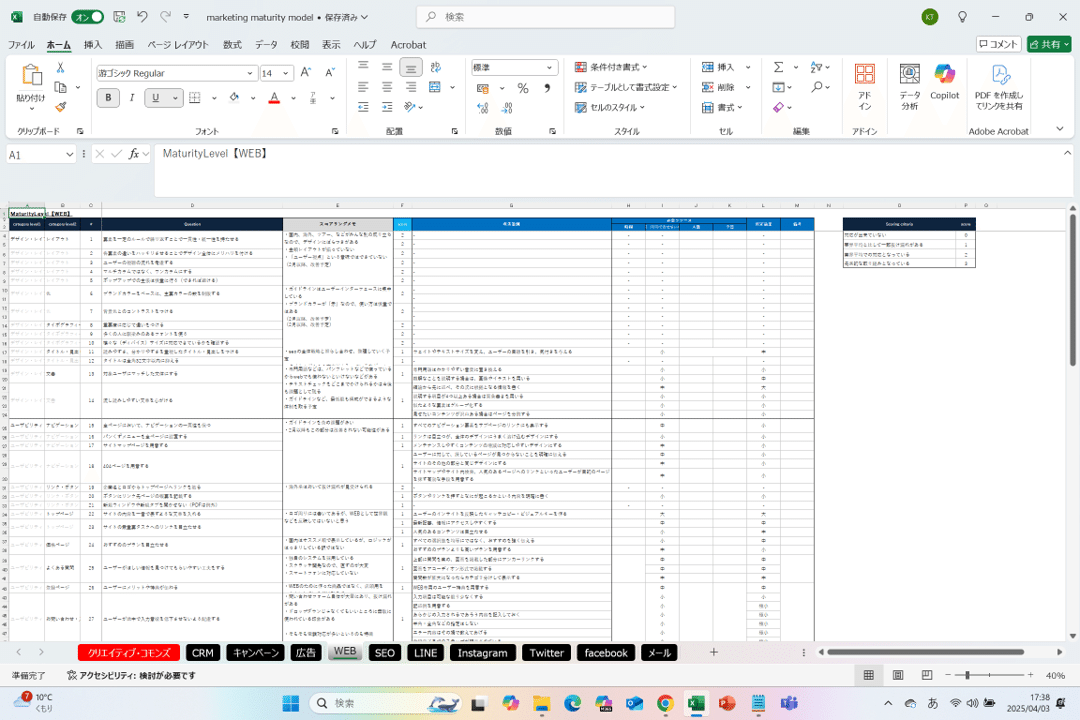Open the Insert (挿入) ribbon tab
The height and width of the screenshot is (720, 1080).
point(92,45)
